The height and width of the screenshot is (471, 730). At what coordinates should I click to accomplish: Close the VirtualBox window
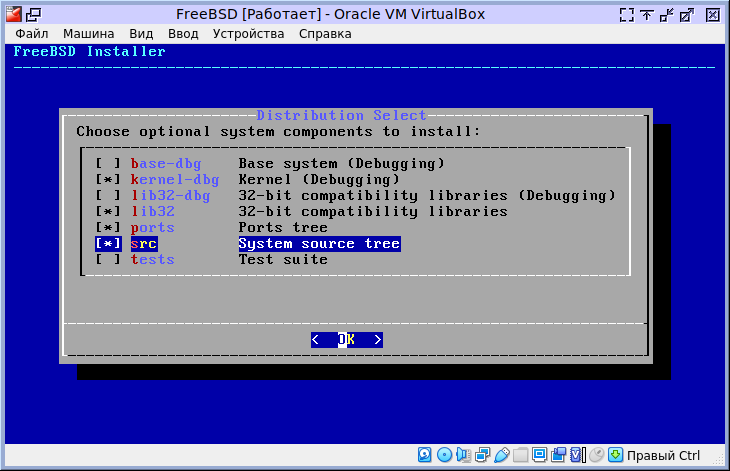[x=713, y=15]
